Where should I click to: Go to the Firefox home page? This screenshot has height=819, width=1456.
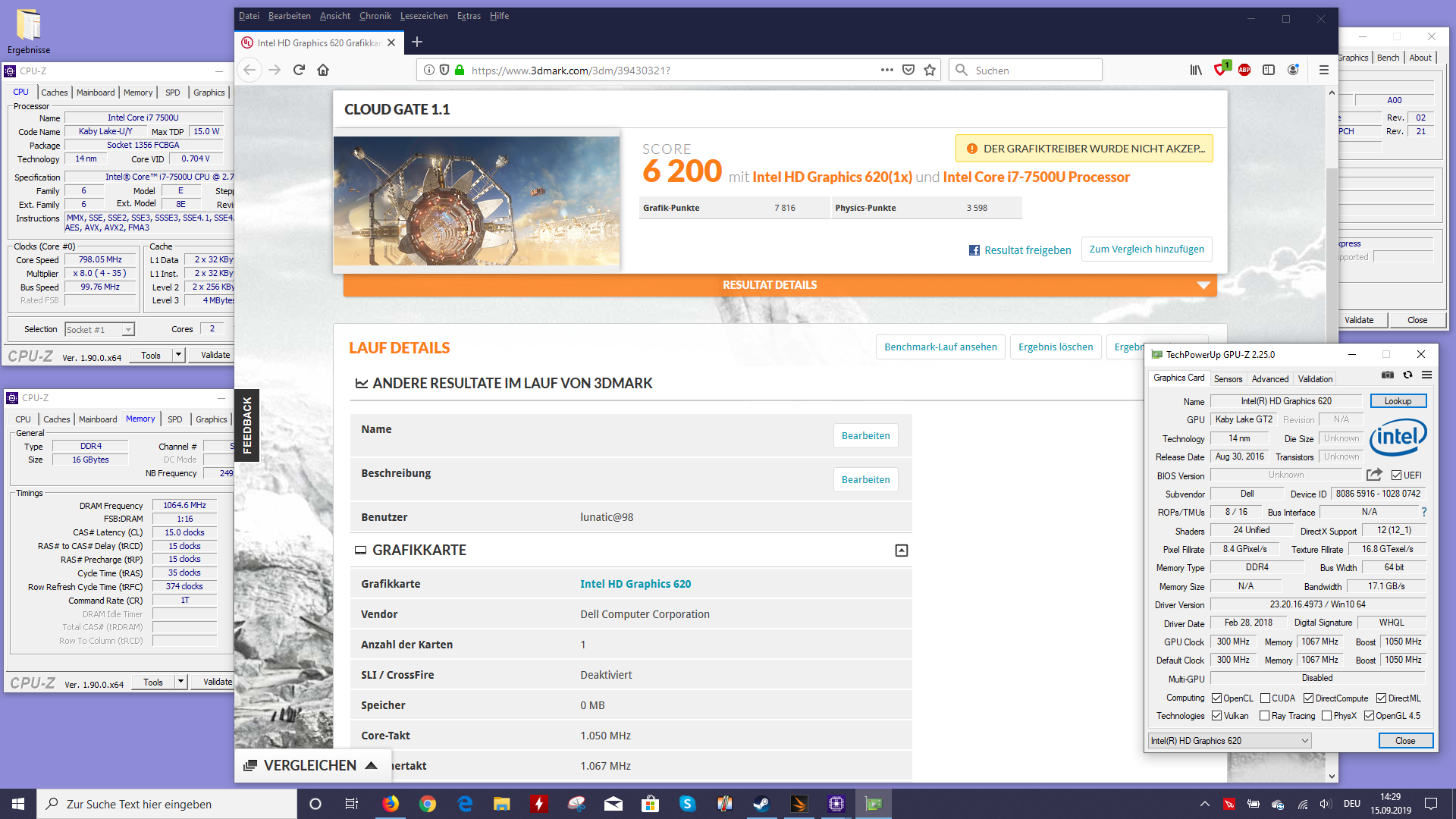[x=323, y=70]
